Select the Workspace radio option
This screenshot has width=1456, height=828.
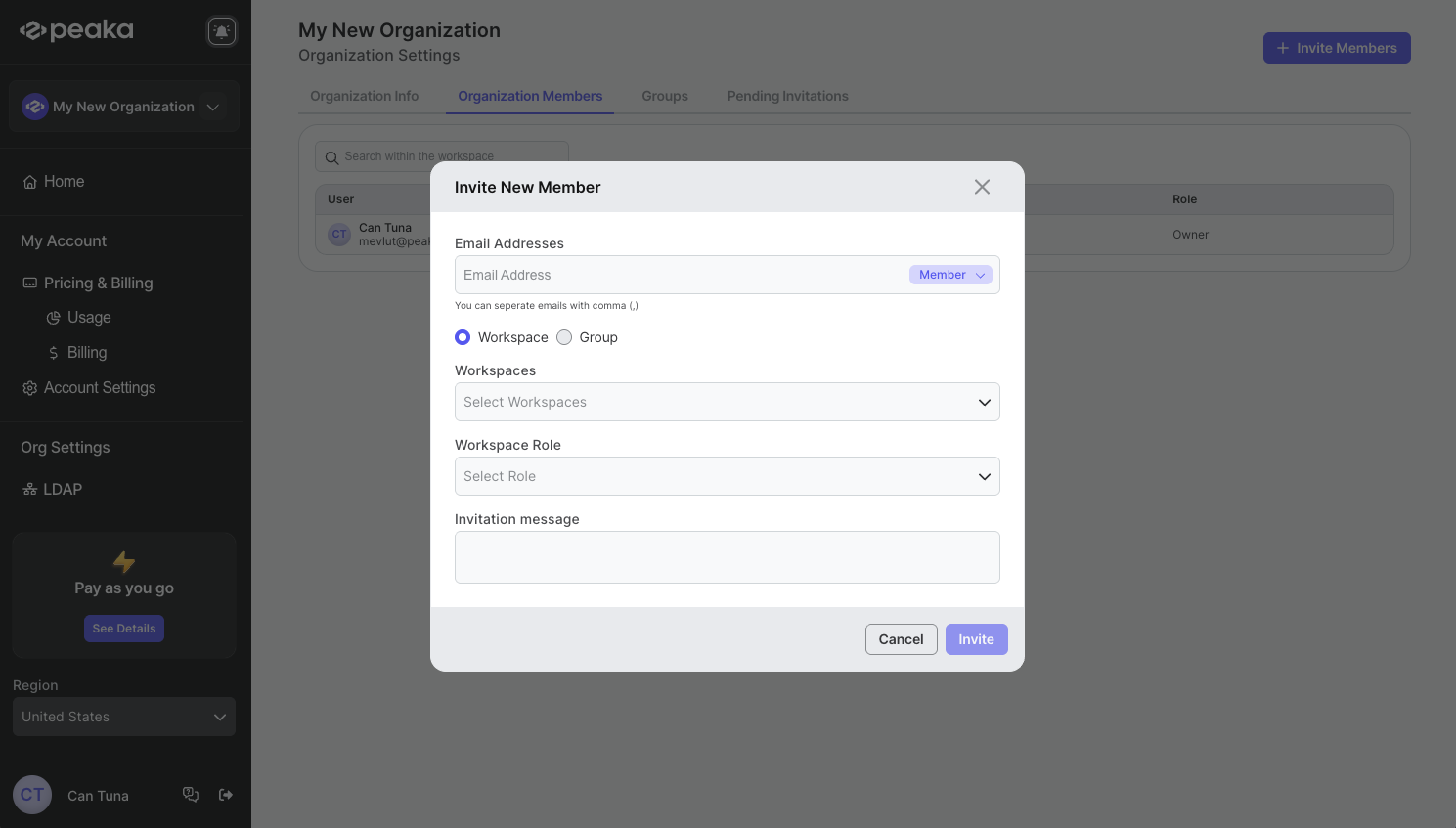463,337
